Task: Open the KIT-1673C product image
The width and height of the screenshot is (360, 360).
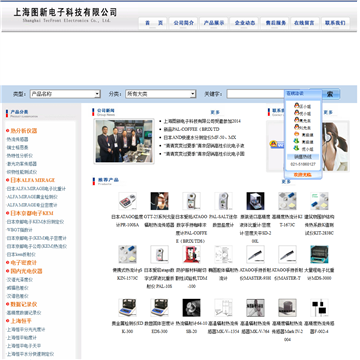Action: [287, 201]
